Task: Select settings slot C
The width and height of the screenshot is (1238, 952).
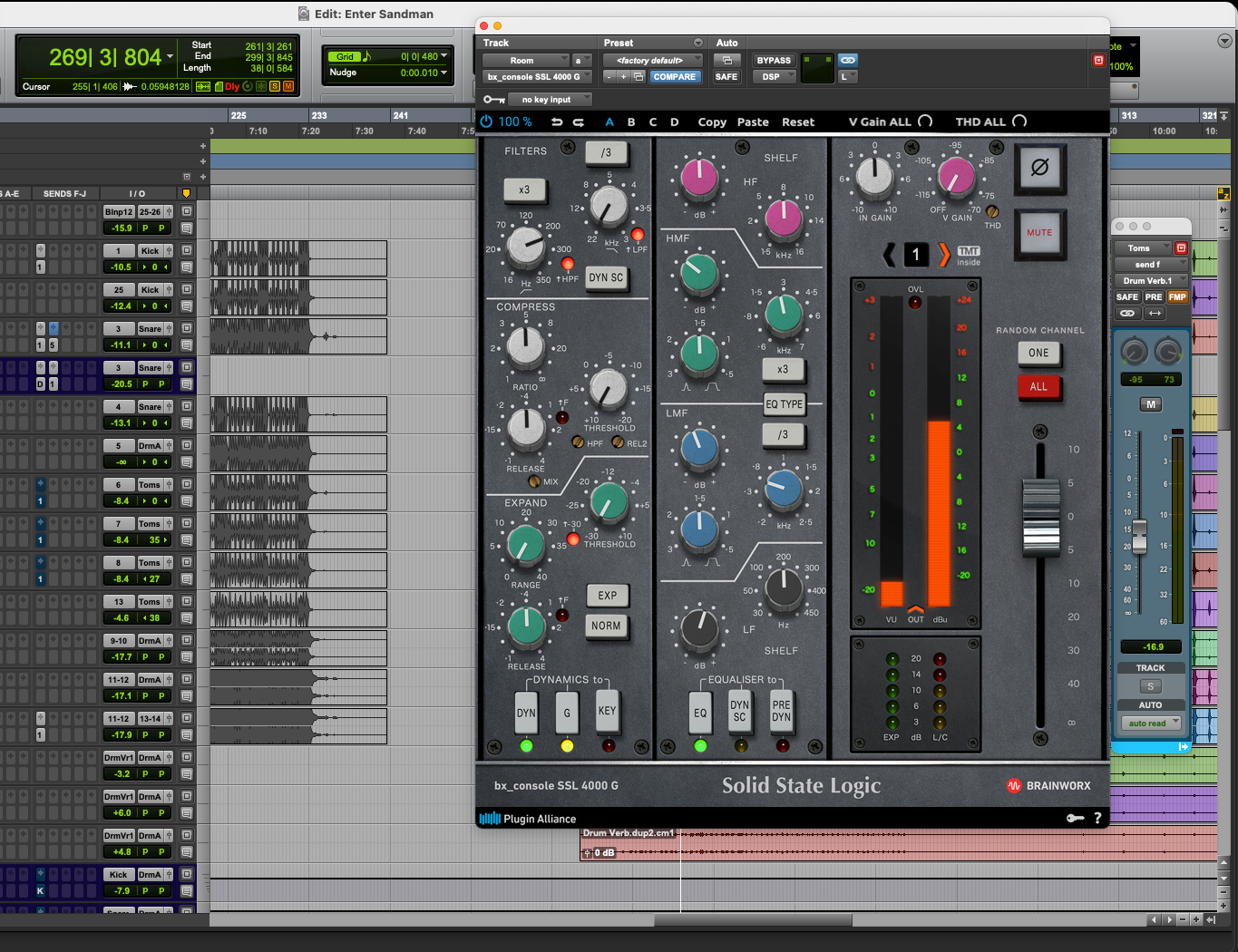Action: point(653,121)
